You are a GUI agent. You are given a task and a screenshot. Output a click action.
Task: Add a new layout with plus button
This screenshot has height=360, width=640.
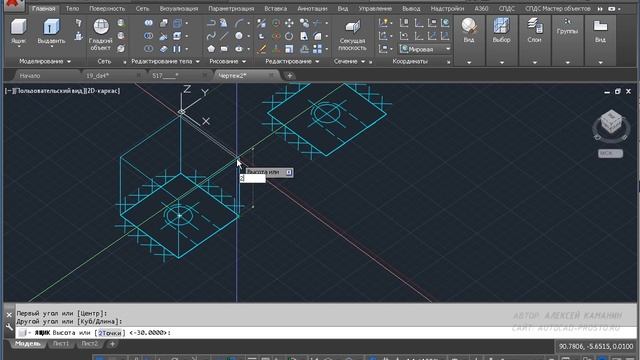click(112, 344)
